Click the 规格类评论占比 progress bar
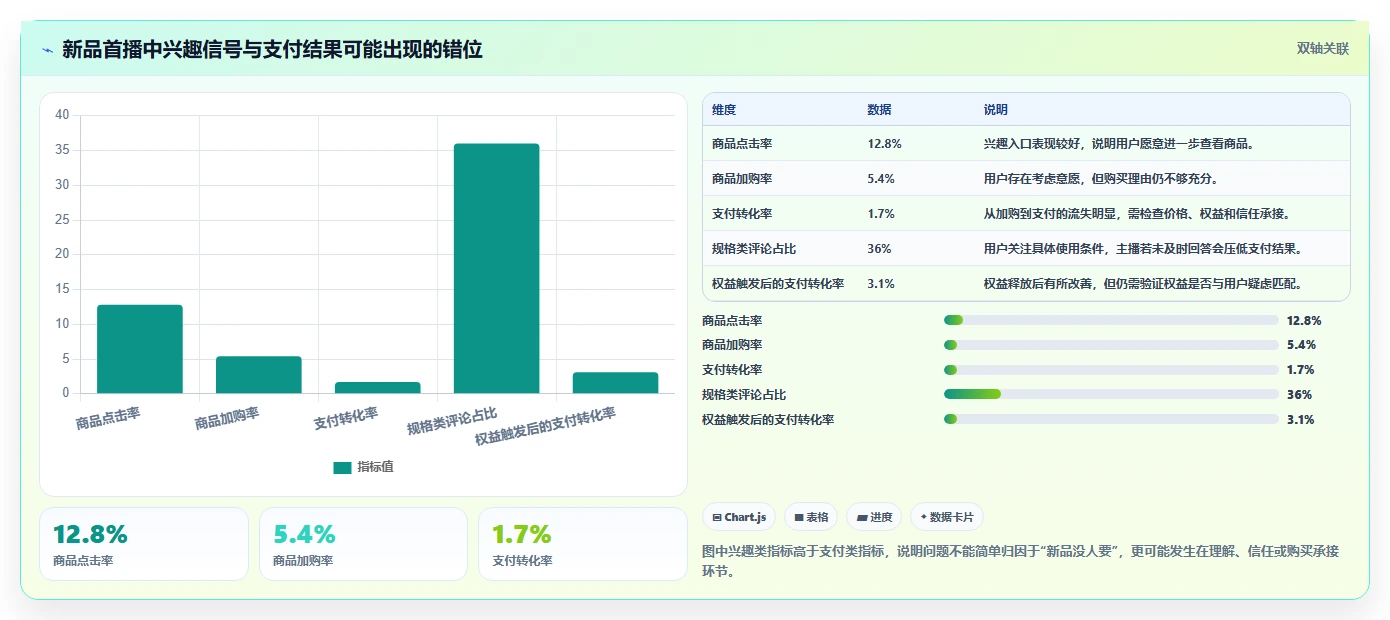The height and width of the screenshot is (620, 1390). point(1111,395)
